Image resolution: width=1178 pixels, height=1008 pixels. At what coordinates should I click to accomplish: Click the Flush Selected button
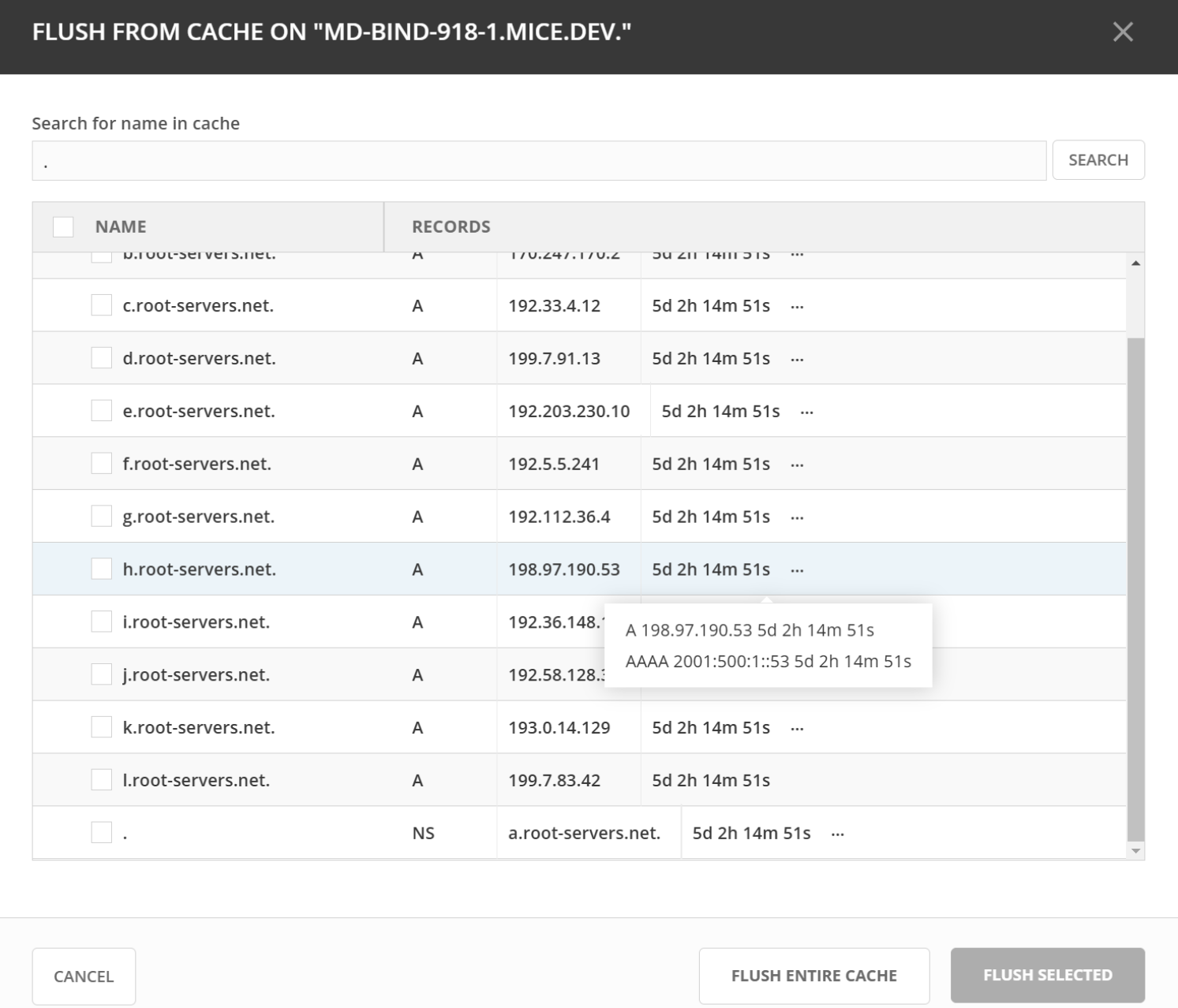[1047, 976]
